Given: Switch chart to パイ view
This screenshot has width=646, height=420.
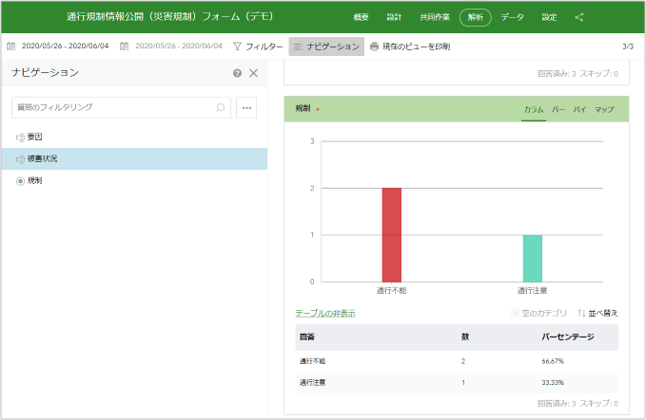Looking at the screenshot, I should [580, 109].
